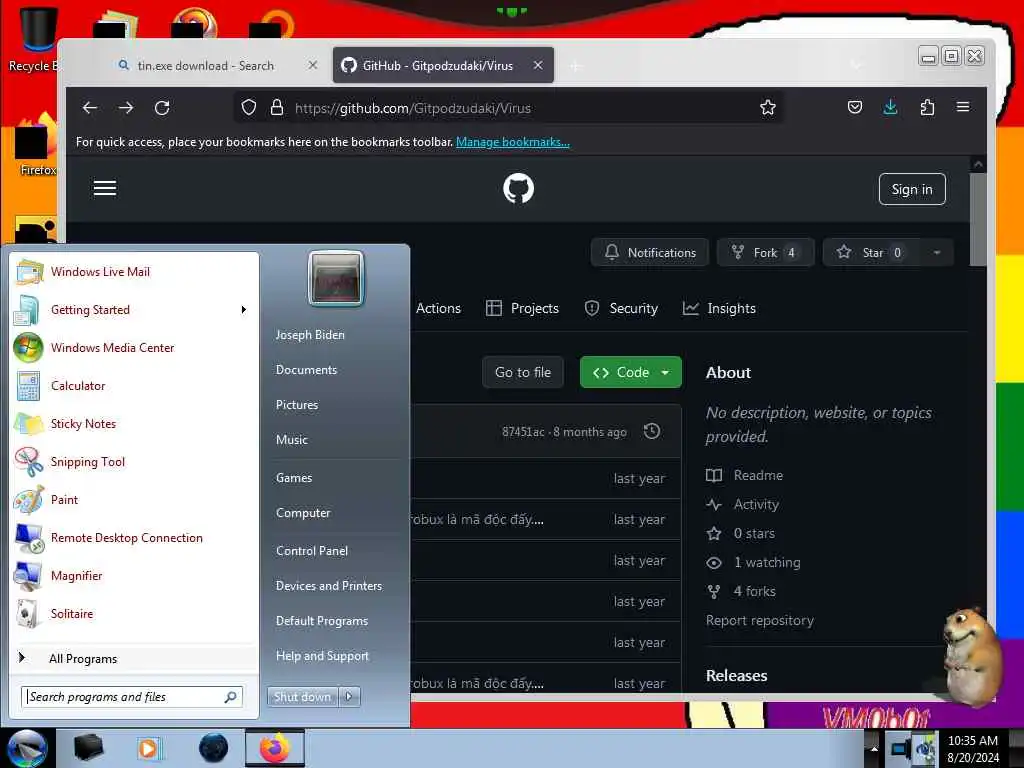The image size is (1024, 768).
Task: Bookmark this page with the star icon
Action: (x=768, y=107)
